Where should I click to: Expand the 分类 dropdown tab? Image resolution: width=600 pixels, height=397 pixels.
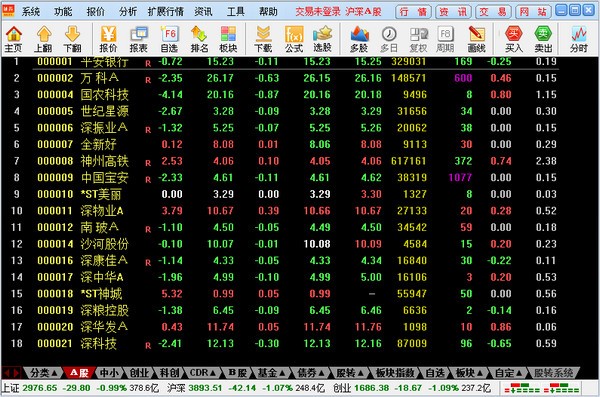pyautogui.click(x=43, y=372)
